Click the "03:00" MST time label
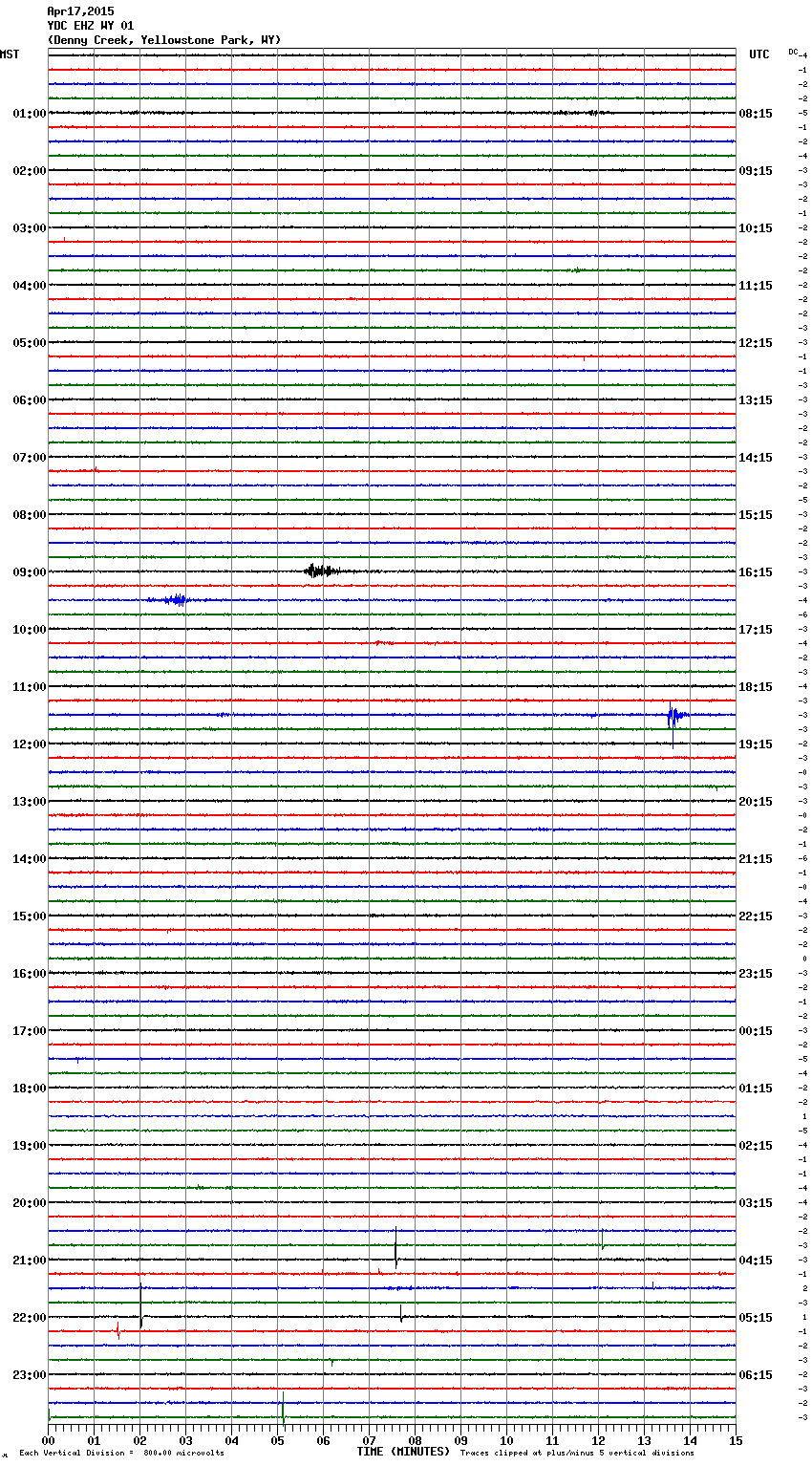Viewport: 812px width, 1466px height. (x=29, y=228)
